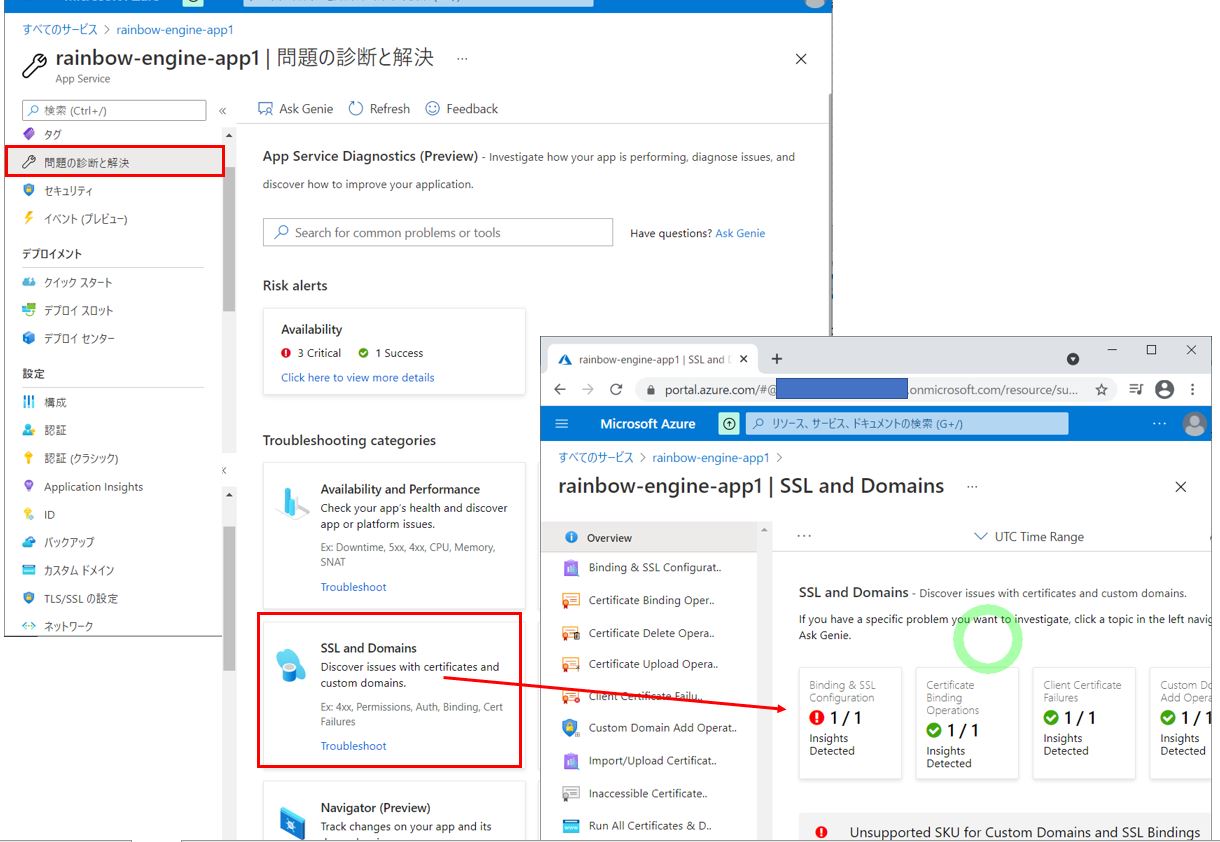
Task: Open the Binding & SSL Configuration insight card
Action: tap(850, 723)
